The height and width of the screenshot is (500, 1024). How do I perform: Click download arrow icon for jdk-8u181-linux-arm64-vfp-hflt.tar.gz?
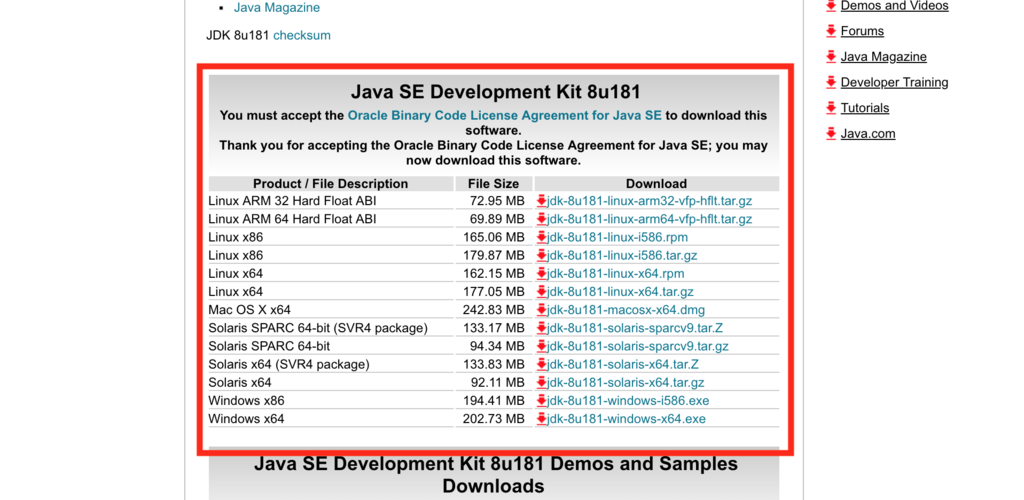541,219
